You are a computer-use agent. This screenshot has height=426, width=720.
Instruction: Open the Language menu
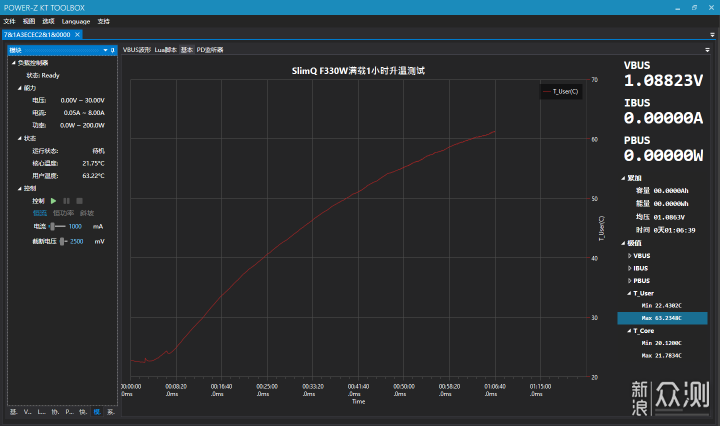pos(76,21)
